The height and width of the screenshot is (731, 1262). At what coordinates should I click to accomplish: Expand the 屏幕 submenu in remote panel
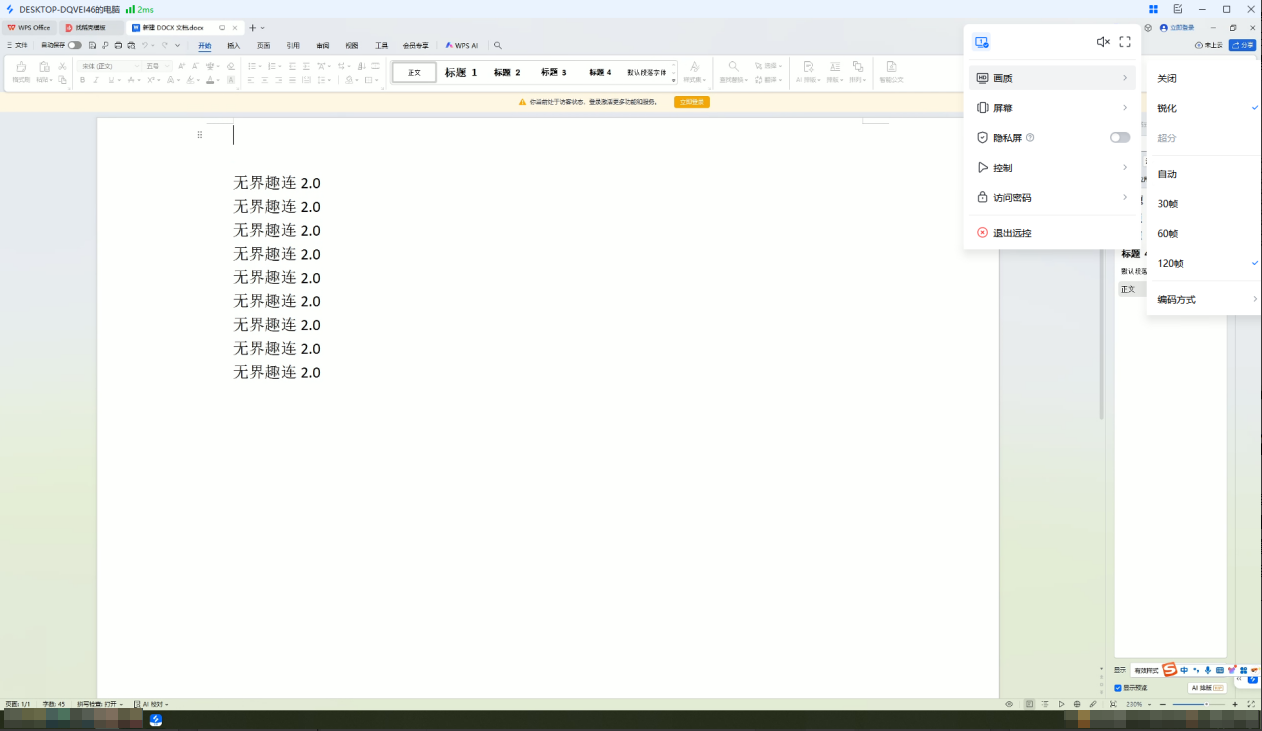[x=1053, y=108]
